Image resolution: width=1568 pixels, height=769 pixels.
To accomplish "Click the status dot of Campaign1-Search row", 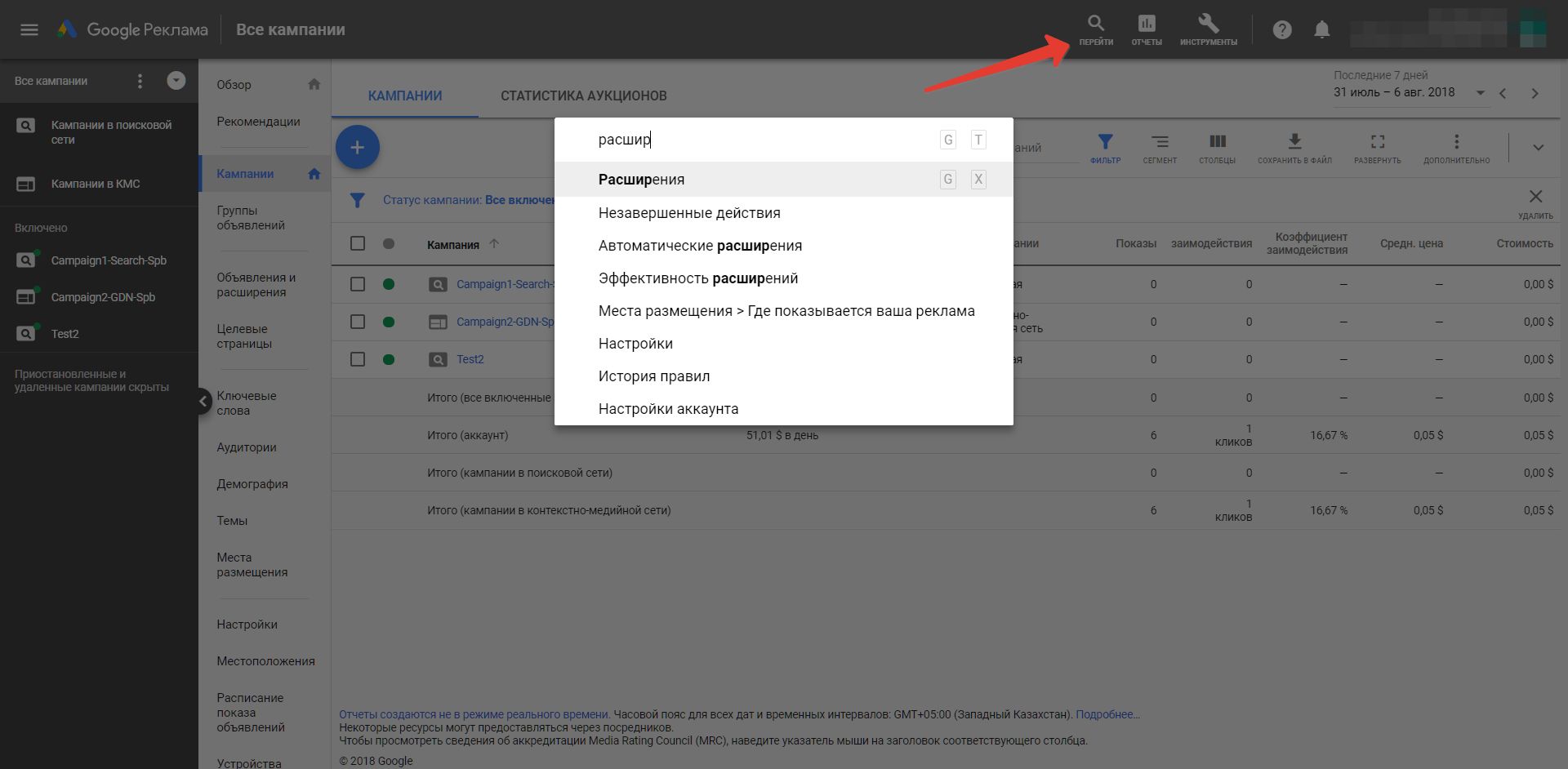I will tap(389, 284).
